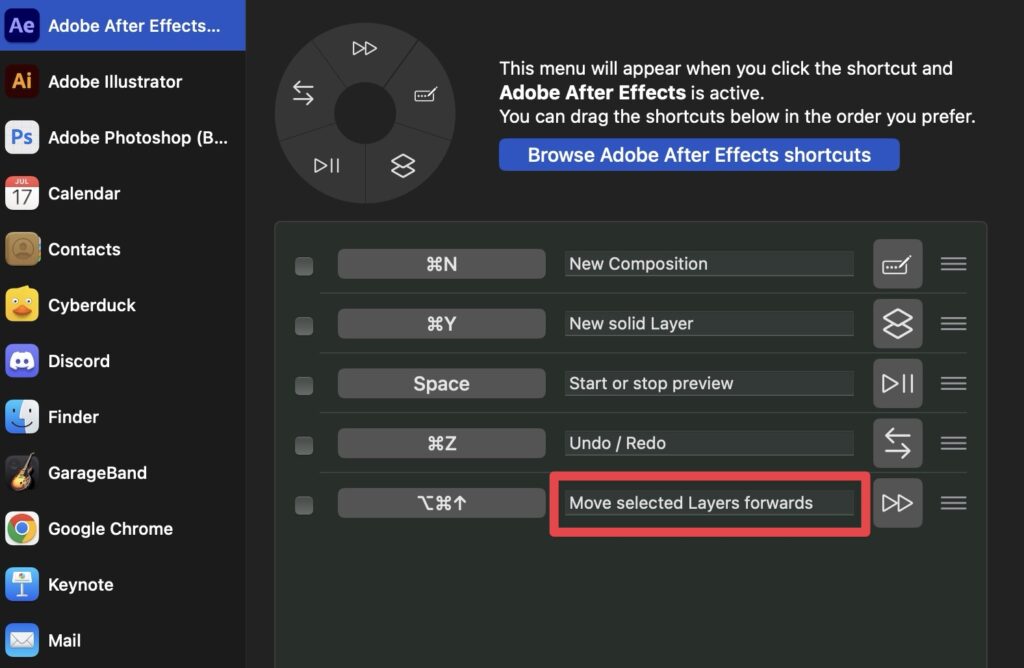Choose Mail in the app list
Screen dimensions: 1024x668
[x=123, y=641]
